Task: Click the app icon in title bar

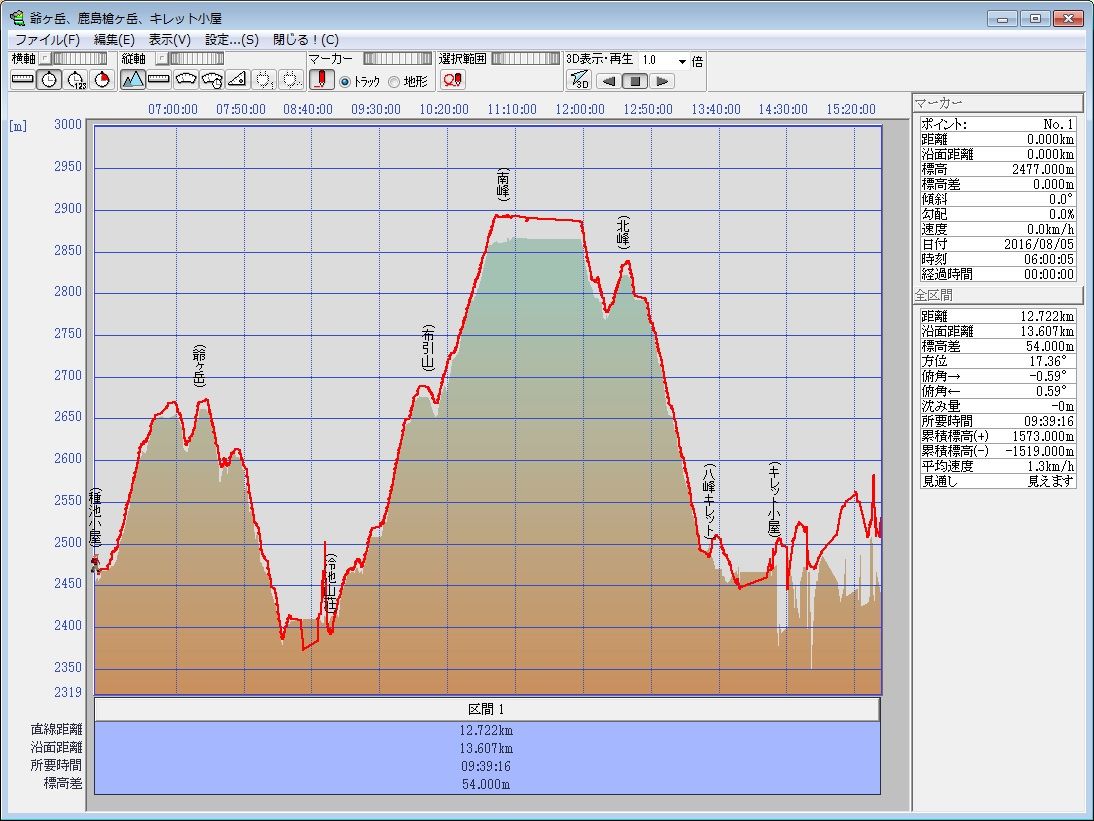Action: click(x=17, y=17)
